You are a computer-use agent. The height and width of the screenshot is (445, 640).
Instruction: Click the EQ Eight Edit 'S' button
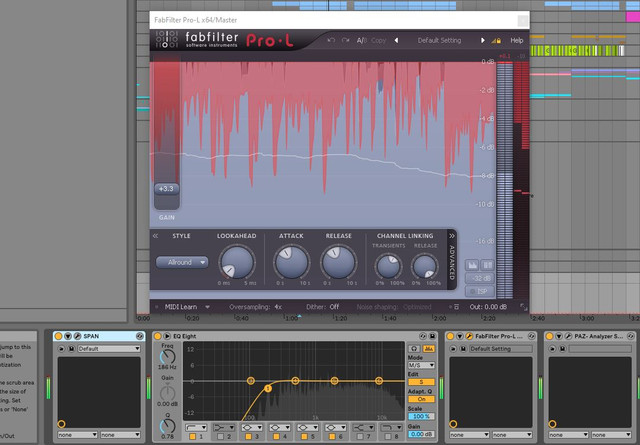421,382
